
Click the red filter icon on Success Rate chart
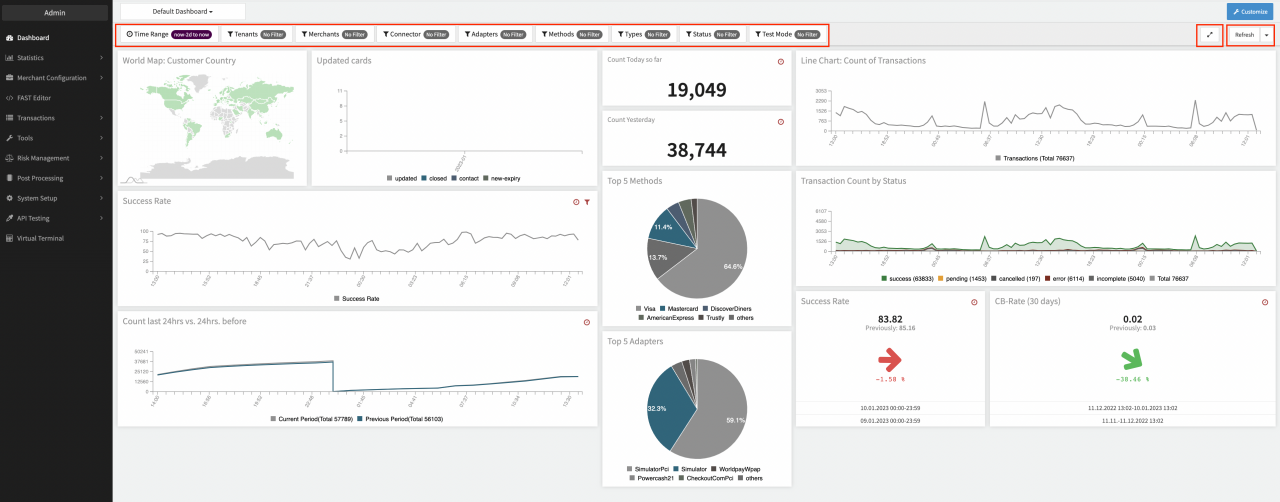(587, 202)
